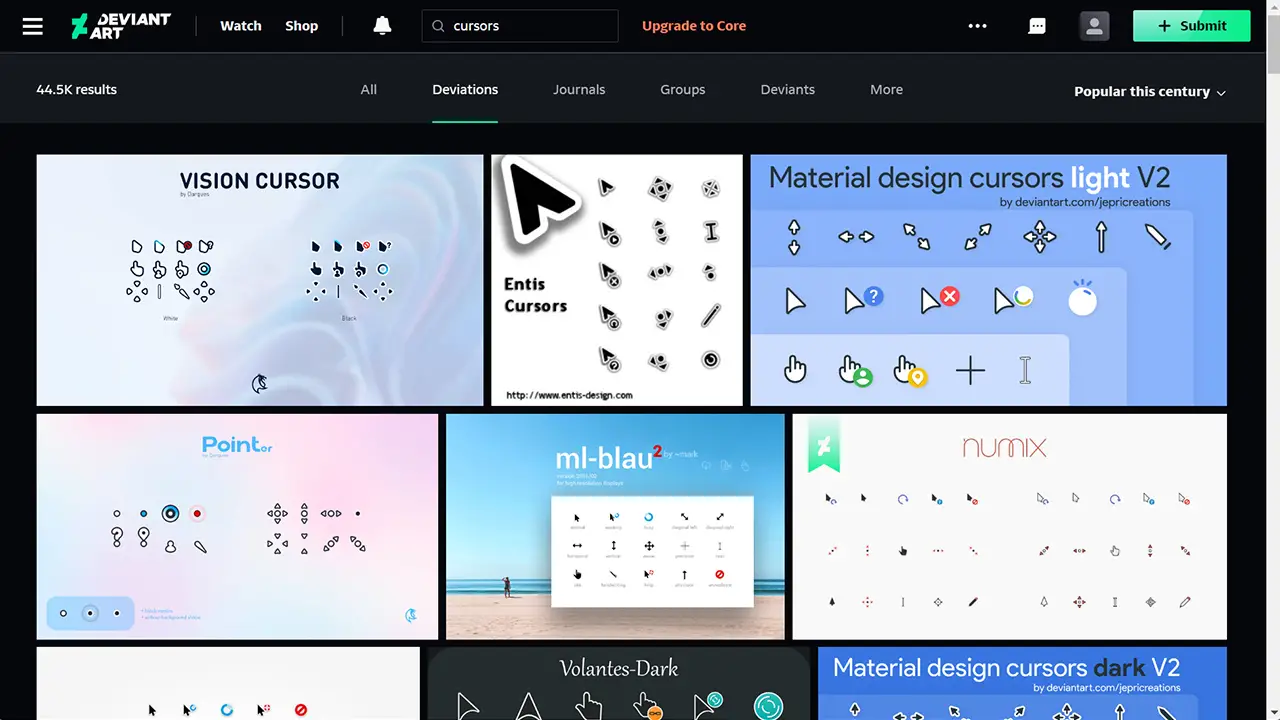Go to the DeviantArt home logo
Screen dimensions: 1280x720
click(121, 26)
